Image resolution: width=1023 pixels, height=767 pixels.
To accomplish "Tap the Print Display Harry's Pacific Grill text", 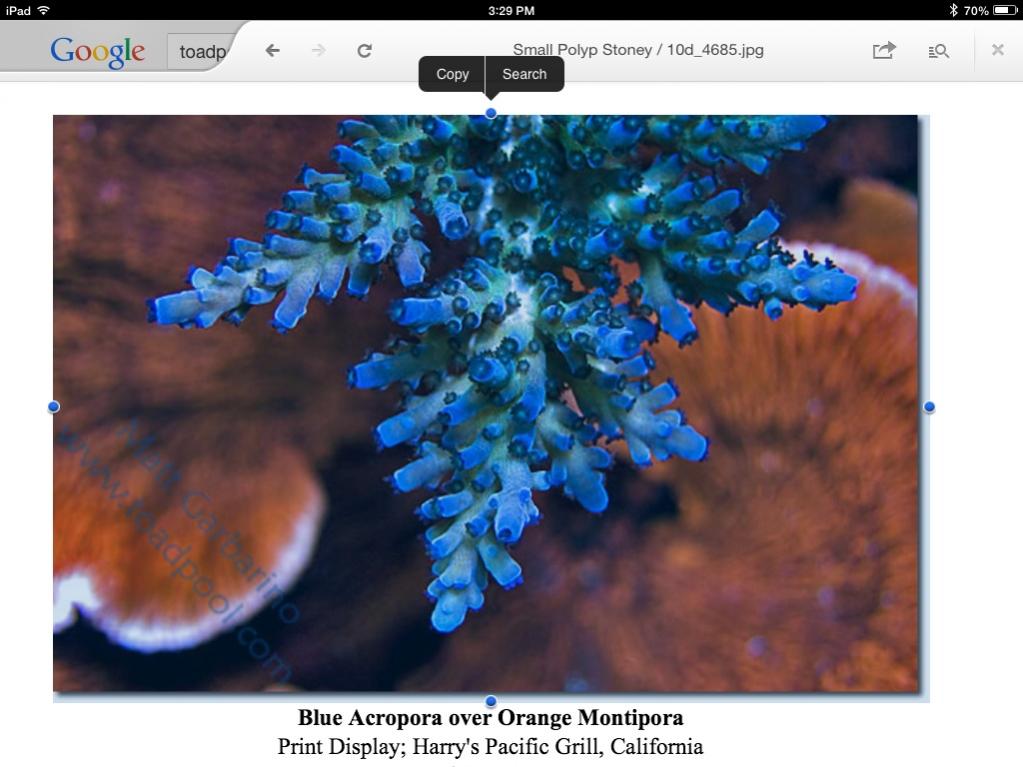I will [x=491, y=746].
